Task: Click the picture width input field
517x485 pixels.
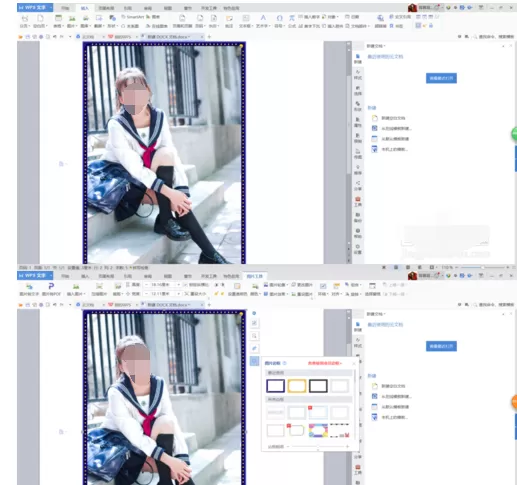Action: [162, 294]
